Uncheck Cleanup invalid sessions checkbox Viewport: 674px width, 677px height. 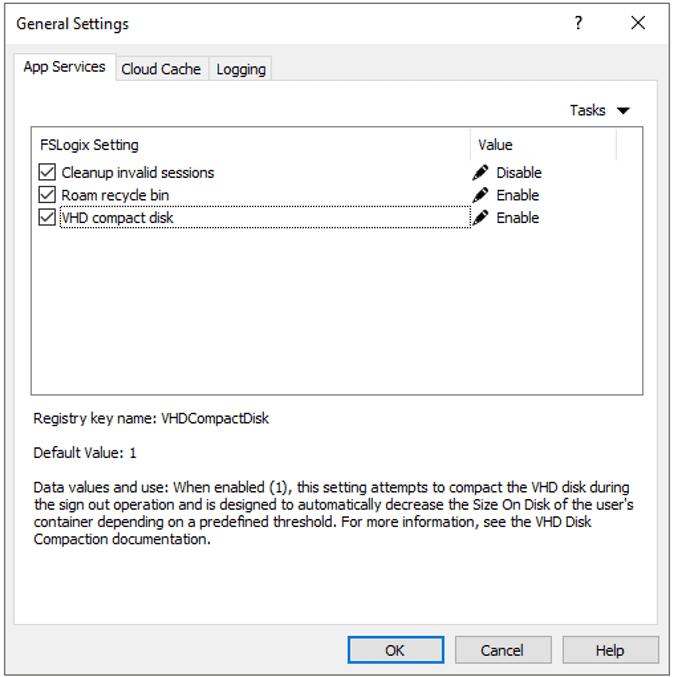(x=47, y=172)
